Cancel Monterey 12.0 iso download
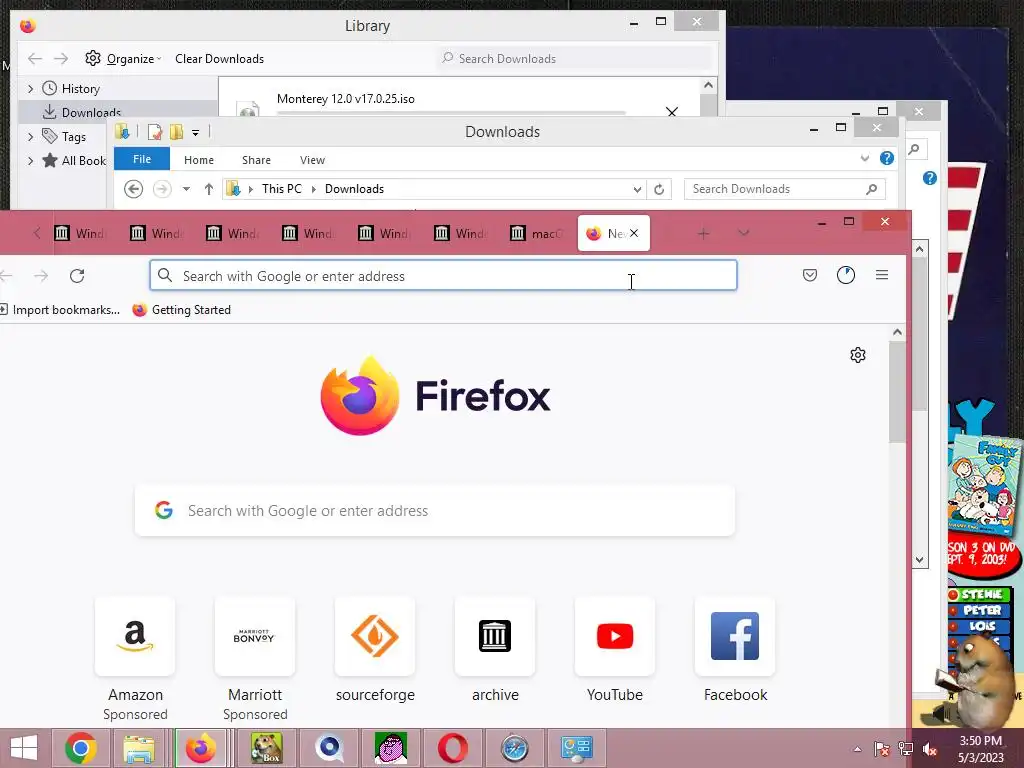 click(671, 112)
